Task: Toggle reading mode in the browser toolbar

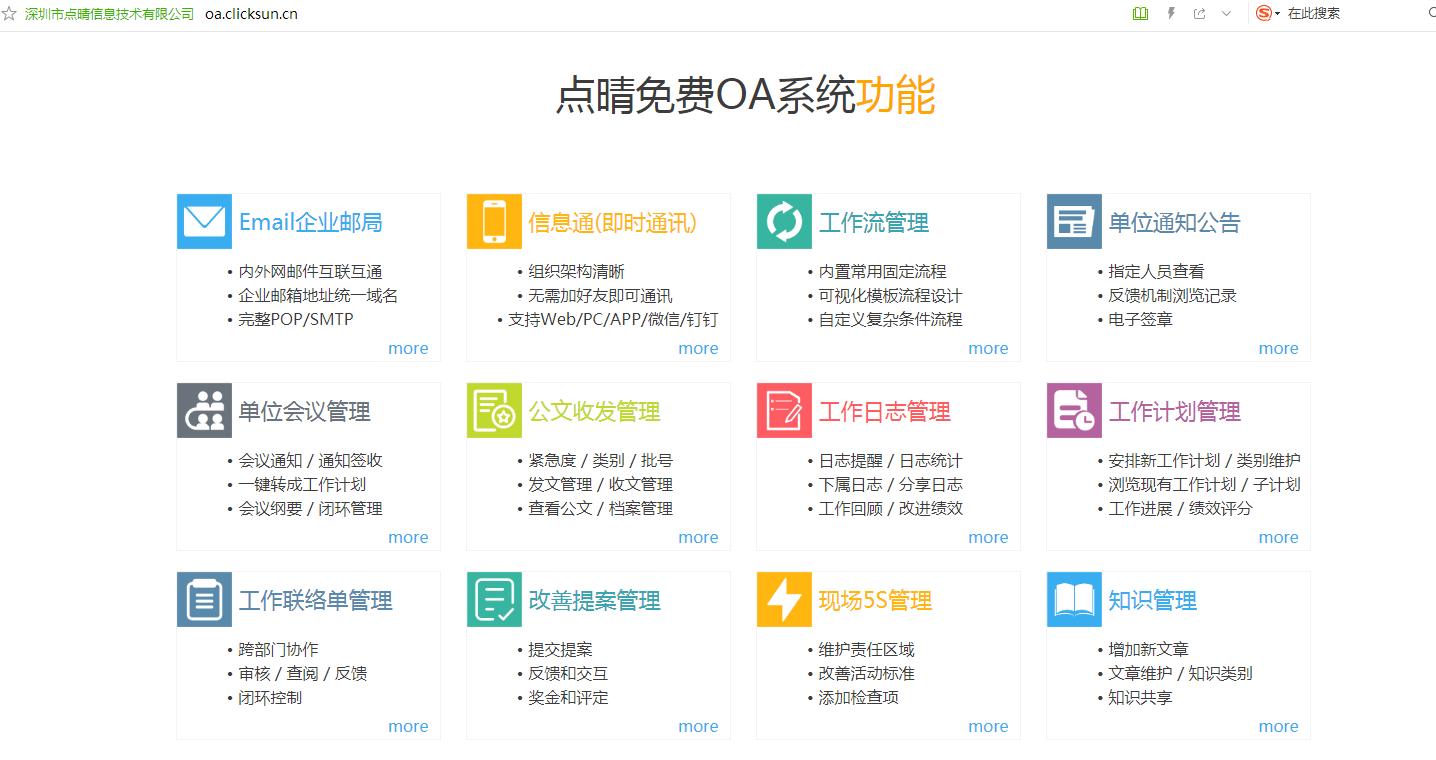Action: pos(1139,14)
